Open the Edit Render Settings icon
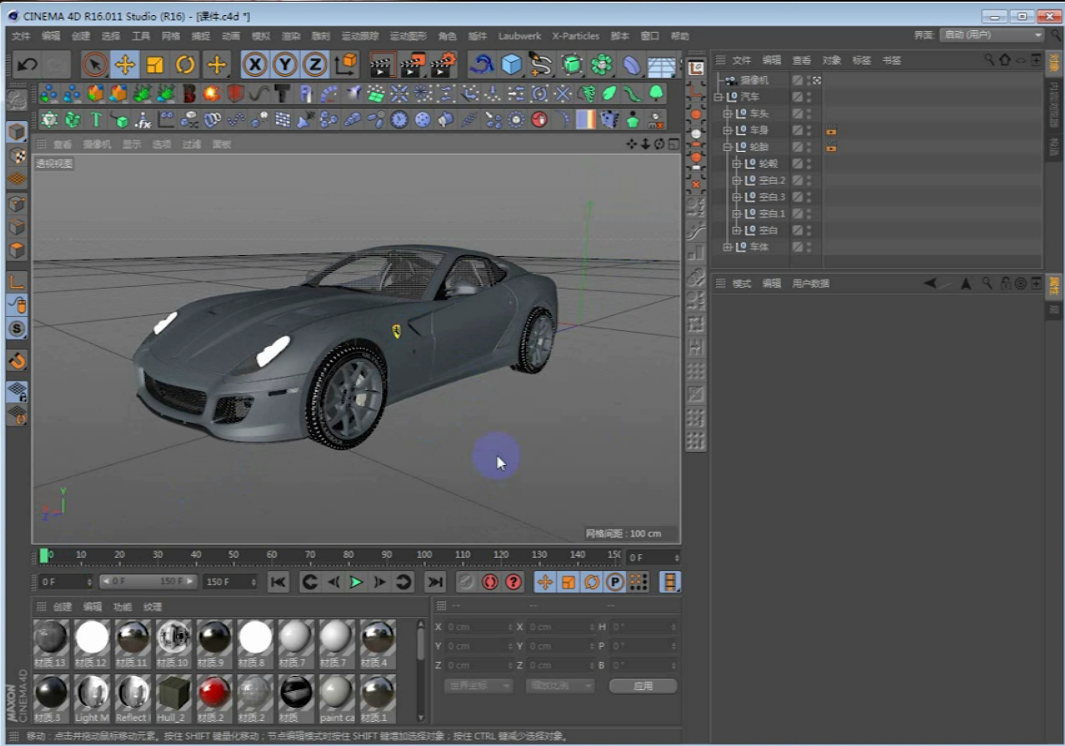Viewport: 1065px width, 746px height. (441, 65)
